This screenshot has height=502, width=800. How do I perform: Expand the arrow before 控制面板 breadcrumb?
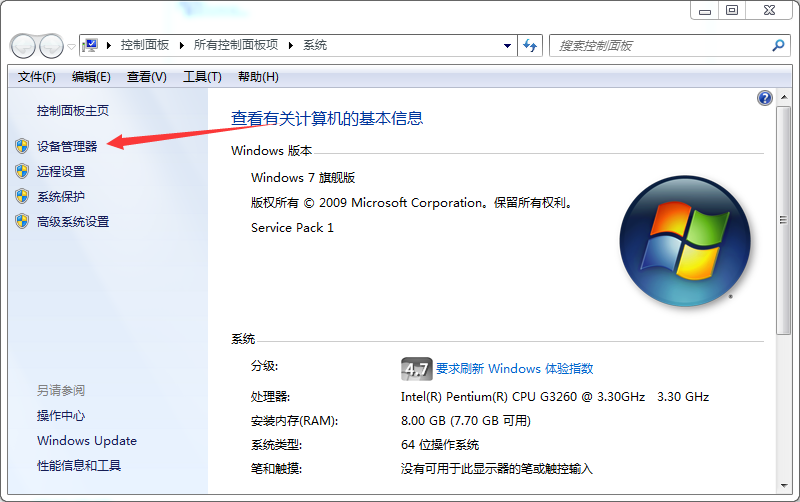point(109,45)
